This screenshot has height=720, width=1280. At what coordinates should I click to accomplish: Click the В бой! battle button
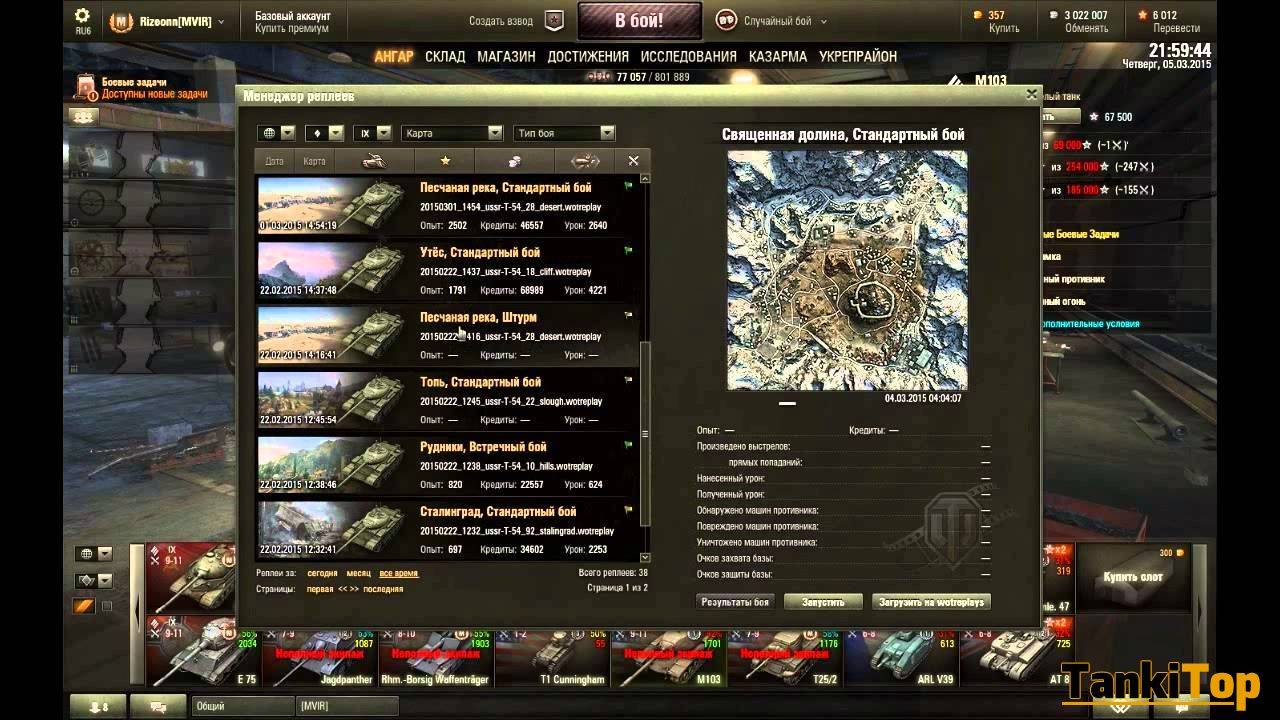tap(639, 20)
